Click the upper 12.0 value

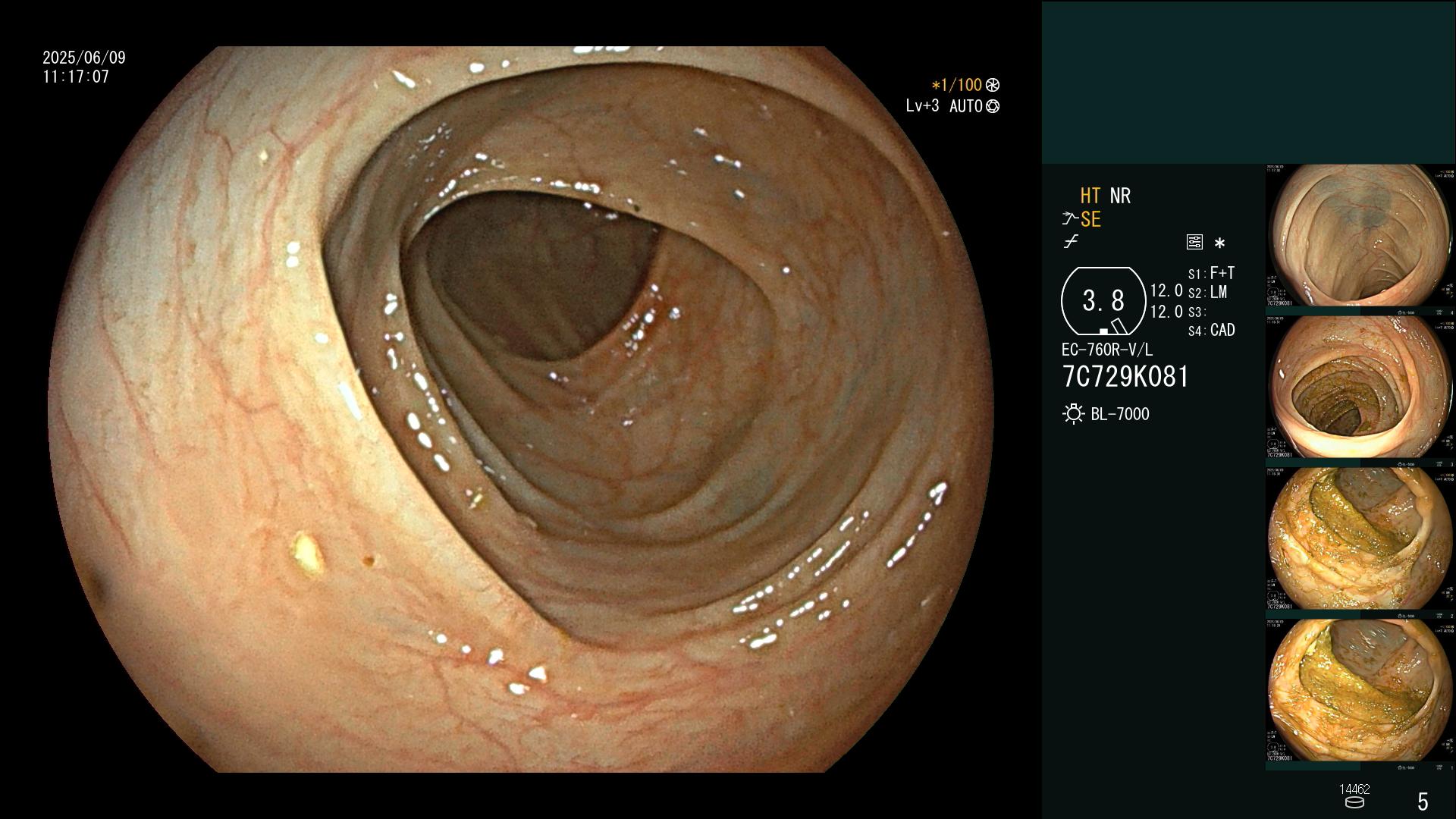tap(1166, 290)
